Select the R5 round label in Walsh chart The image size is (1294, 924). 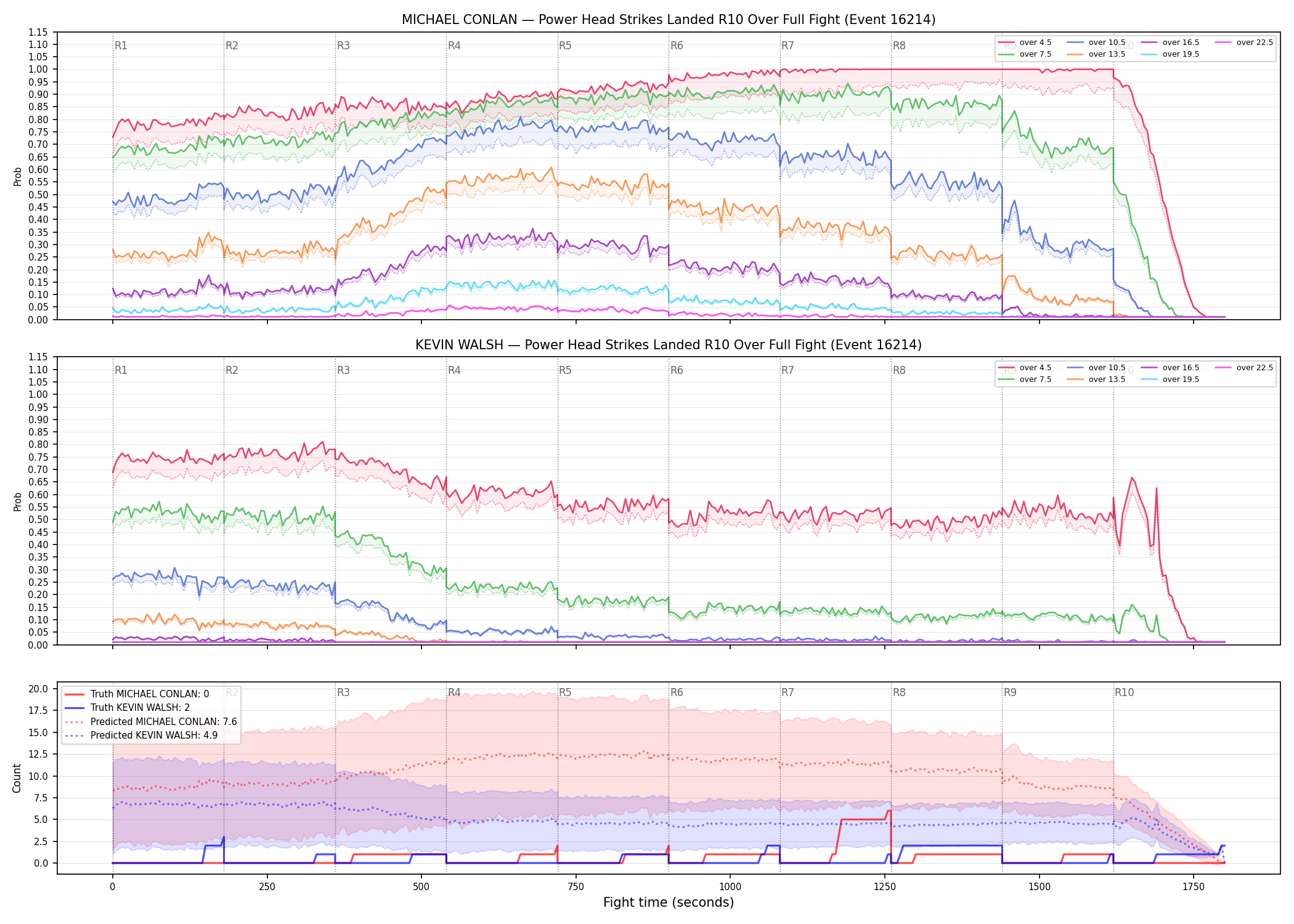[x=565, y=370]
